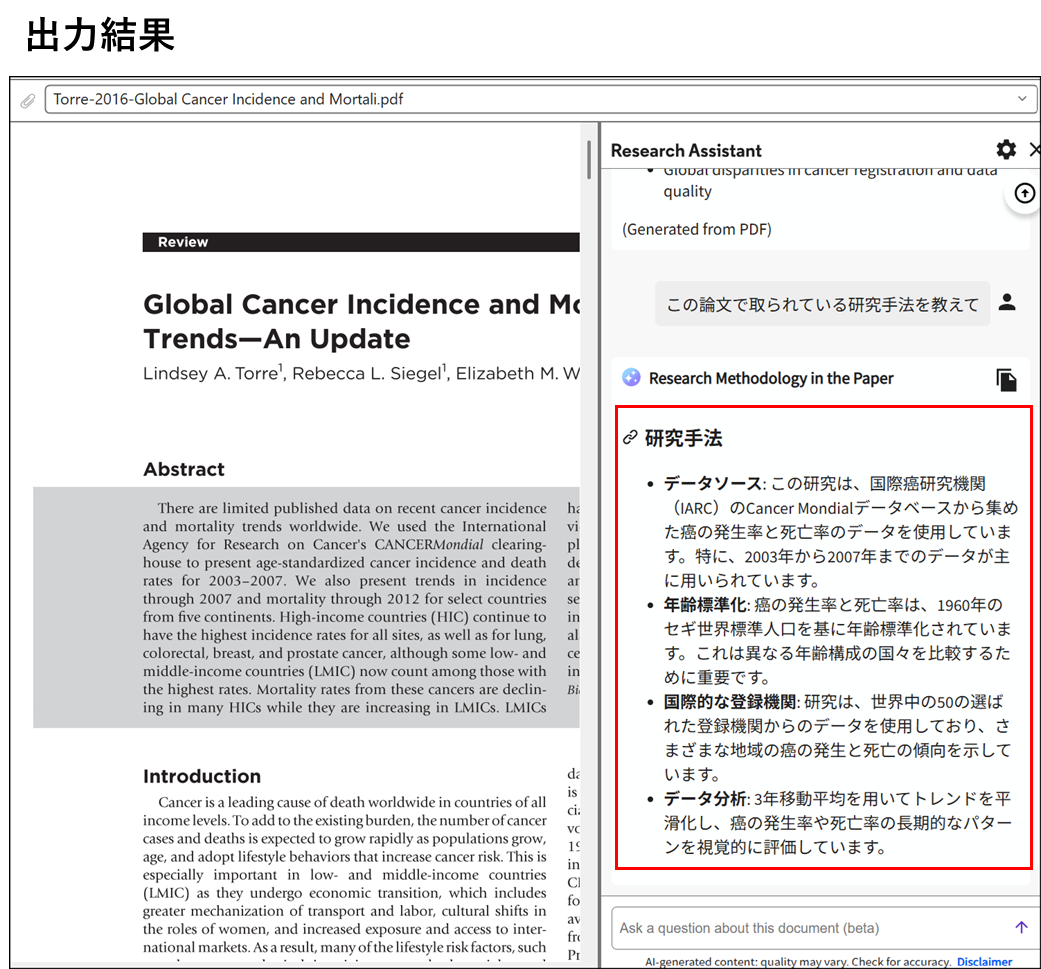
Task: Click the Introduction heading in the PDF
Action: 201,777
